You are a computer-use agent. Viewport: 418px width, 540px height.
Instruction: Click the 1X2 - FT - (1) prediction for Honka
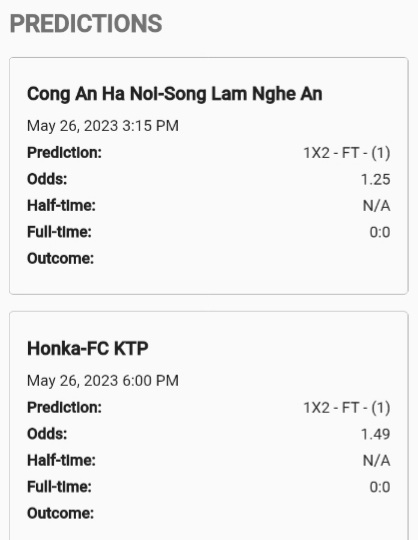[347, 408]
